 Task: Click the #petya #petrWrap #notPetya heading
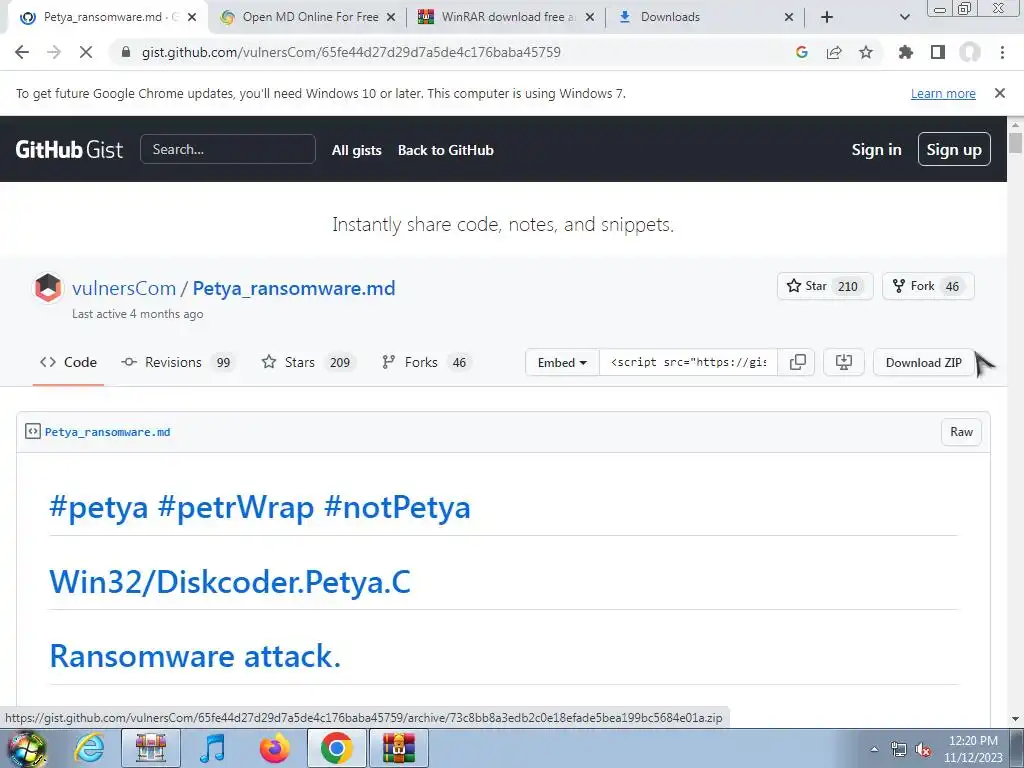pyautogui.click(x=260, y=507)
